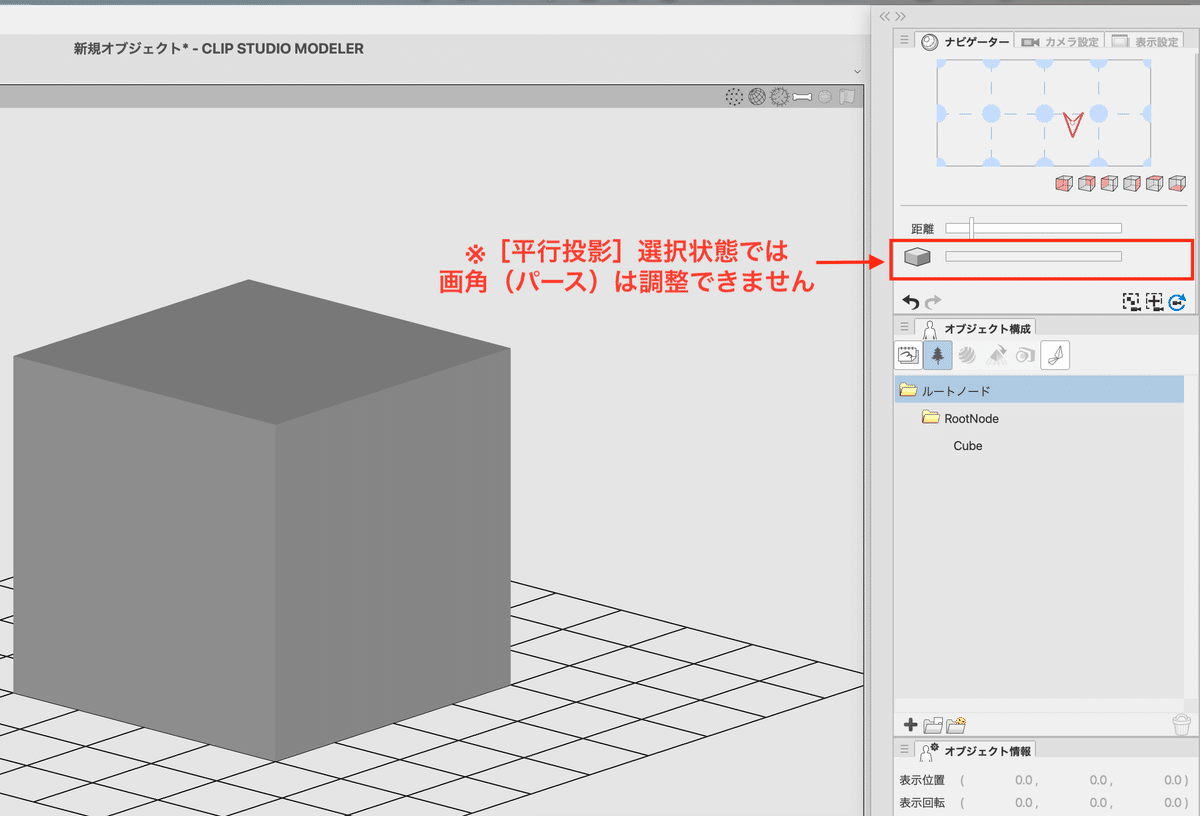Click the 表示回転 label
The image size is (1200, 816).
click(x=923, y=802)
